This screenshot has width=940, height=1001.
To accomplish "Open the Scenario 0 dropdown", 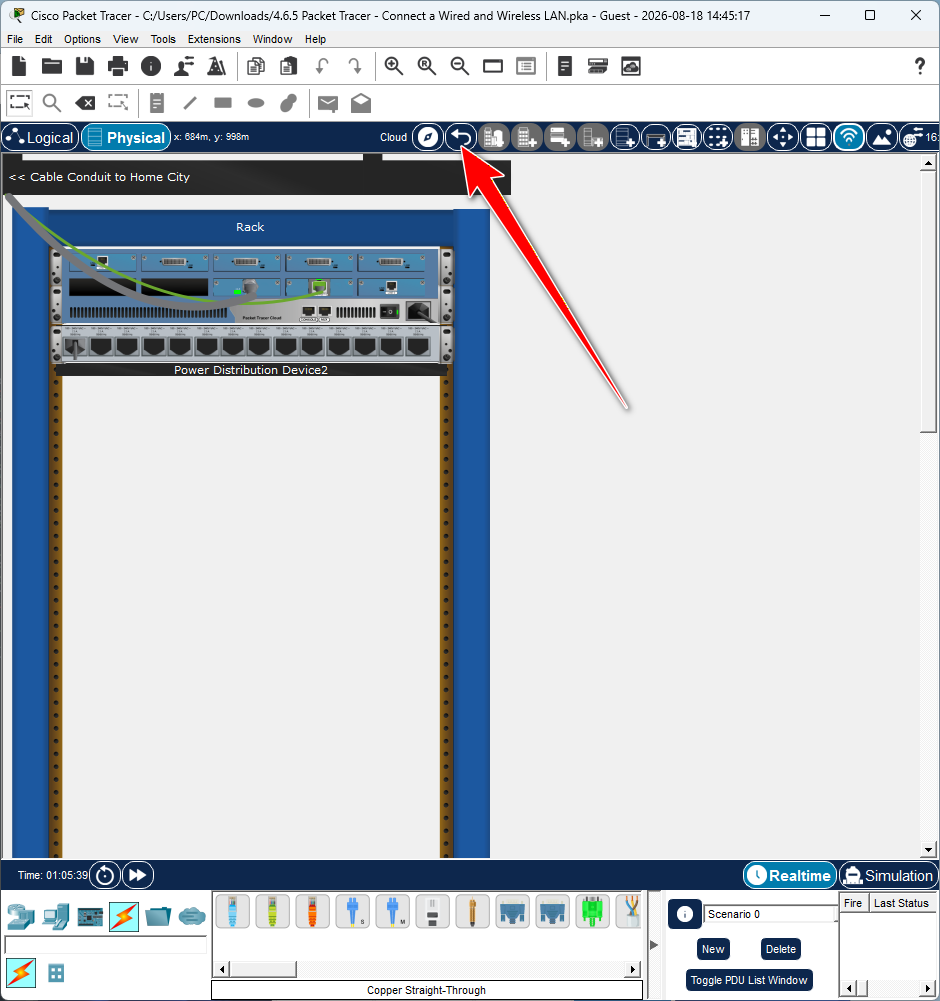I will [769, 914].
